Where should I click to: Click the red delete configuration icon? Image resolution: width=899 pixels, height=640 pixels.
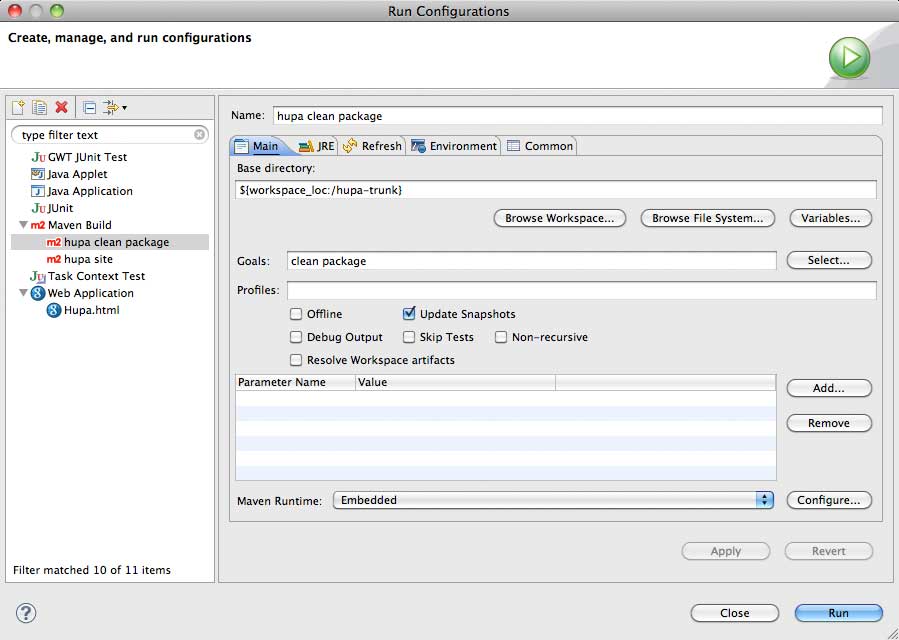pos(62,107)
